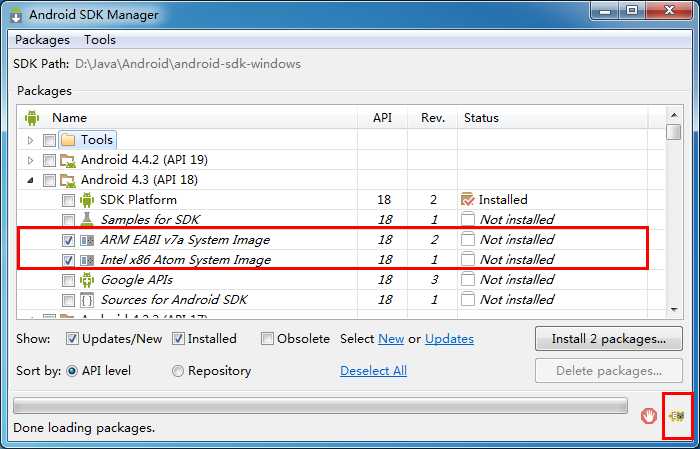700x449 pixels.
Task: Toggle the Installed show filter
Action: click(178, 339)
